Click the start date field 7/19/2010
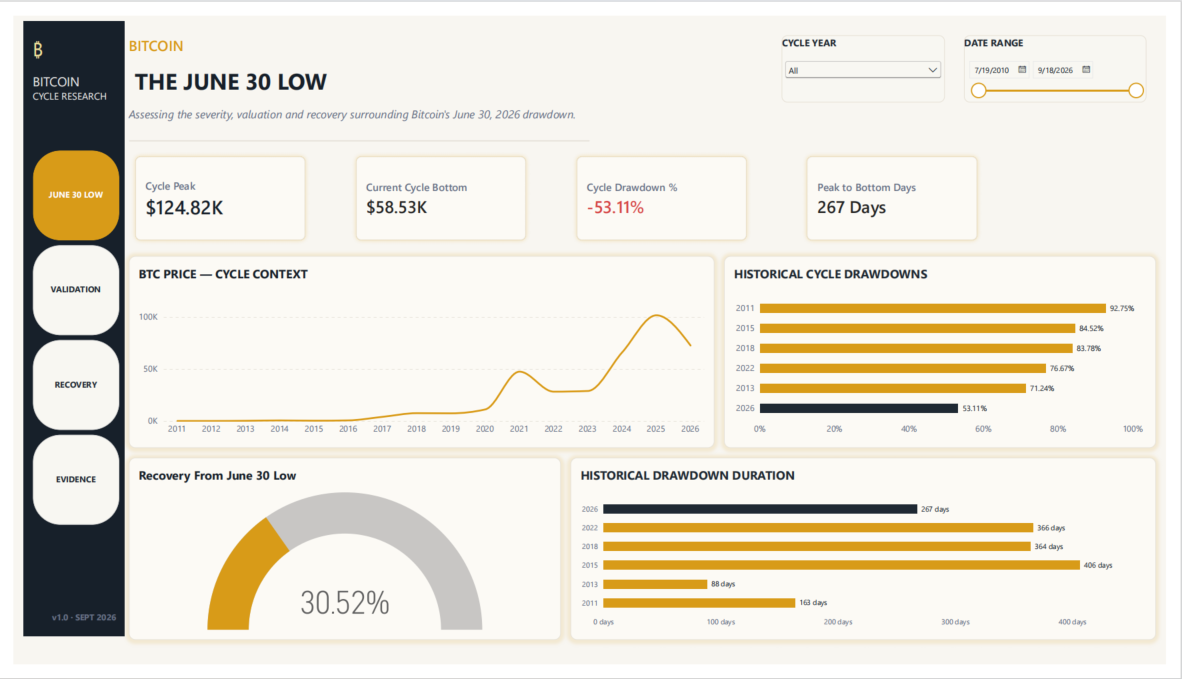1182x679 pixels. click(991, 70)
